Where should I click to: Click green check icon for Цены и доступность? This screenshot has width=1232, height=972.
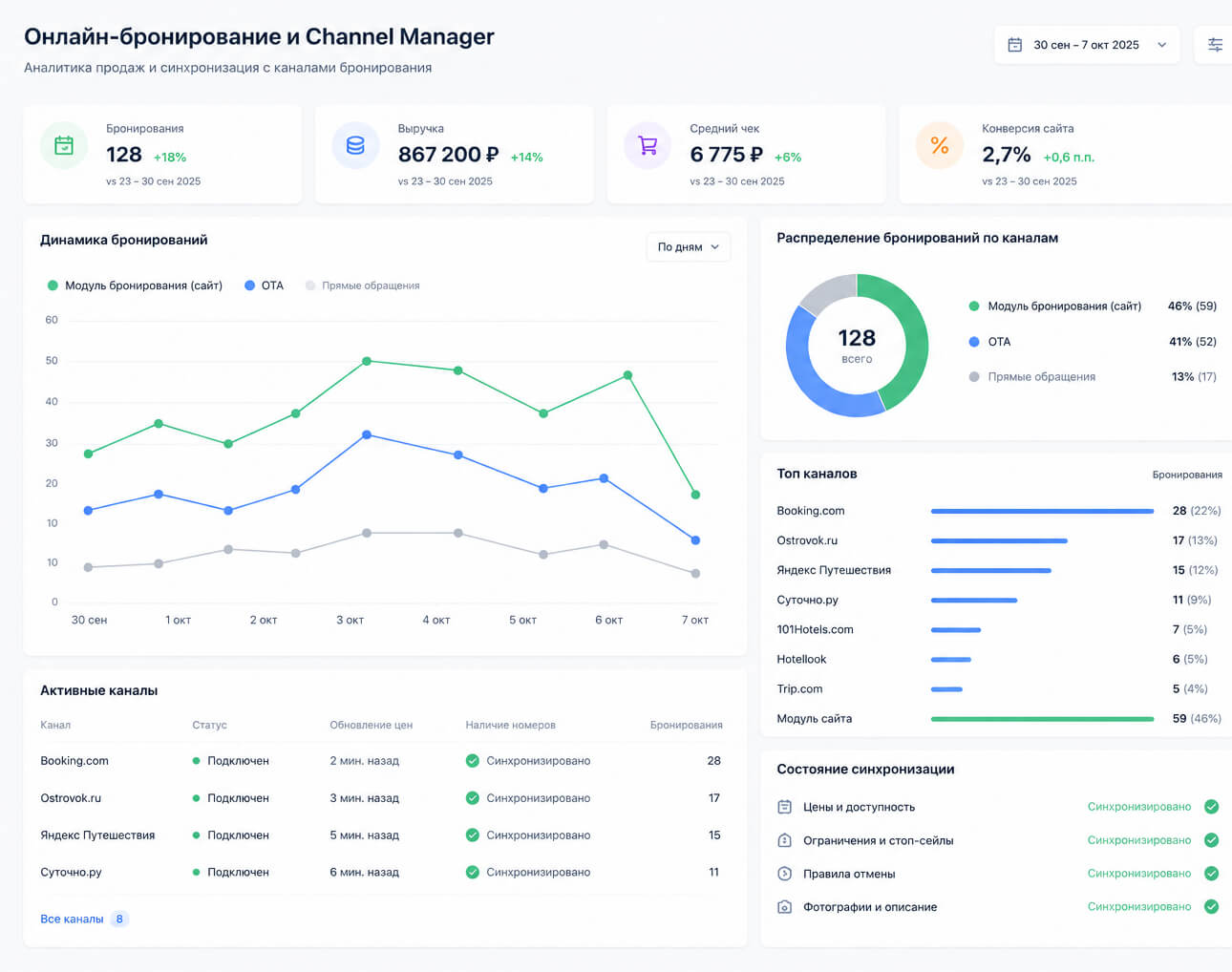point(1211,807)
